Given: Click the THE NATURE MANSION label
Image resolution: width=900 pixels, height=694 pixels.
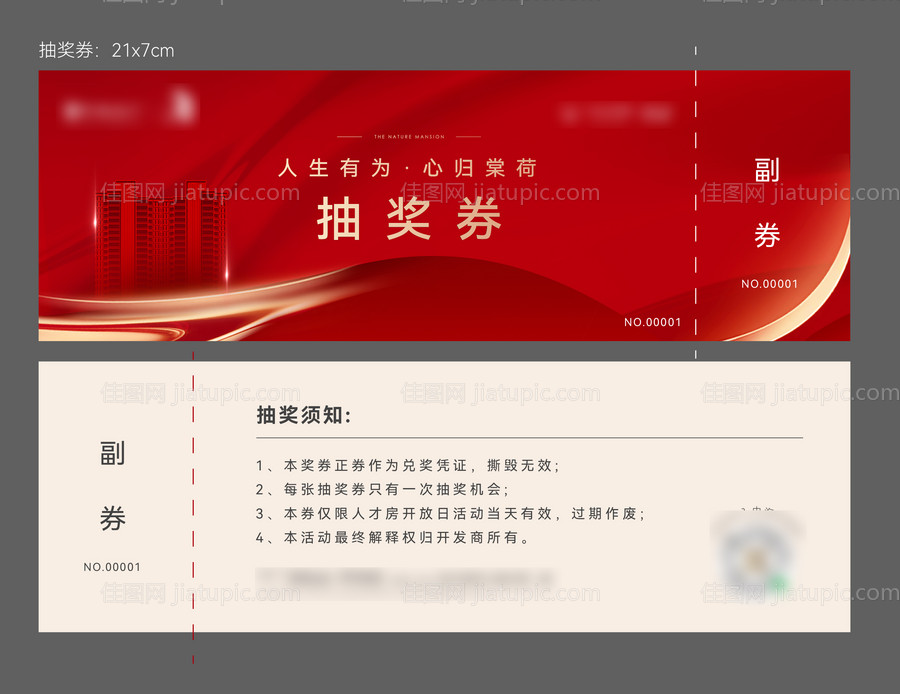Looking at the screenshot, I should (408, 137).
